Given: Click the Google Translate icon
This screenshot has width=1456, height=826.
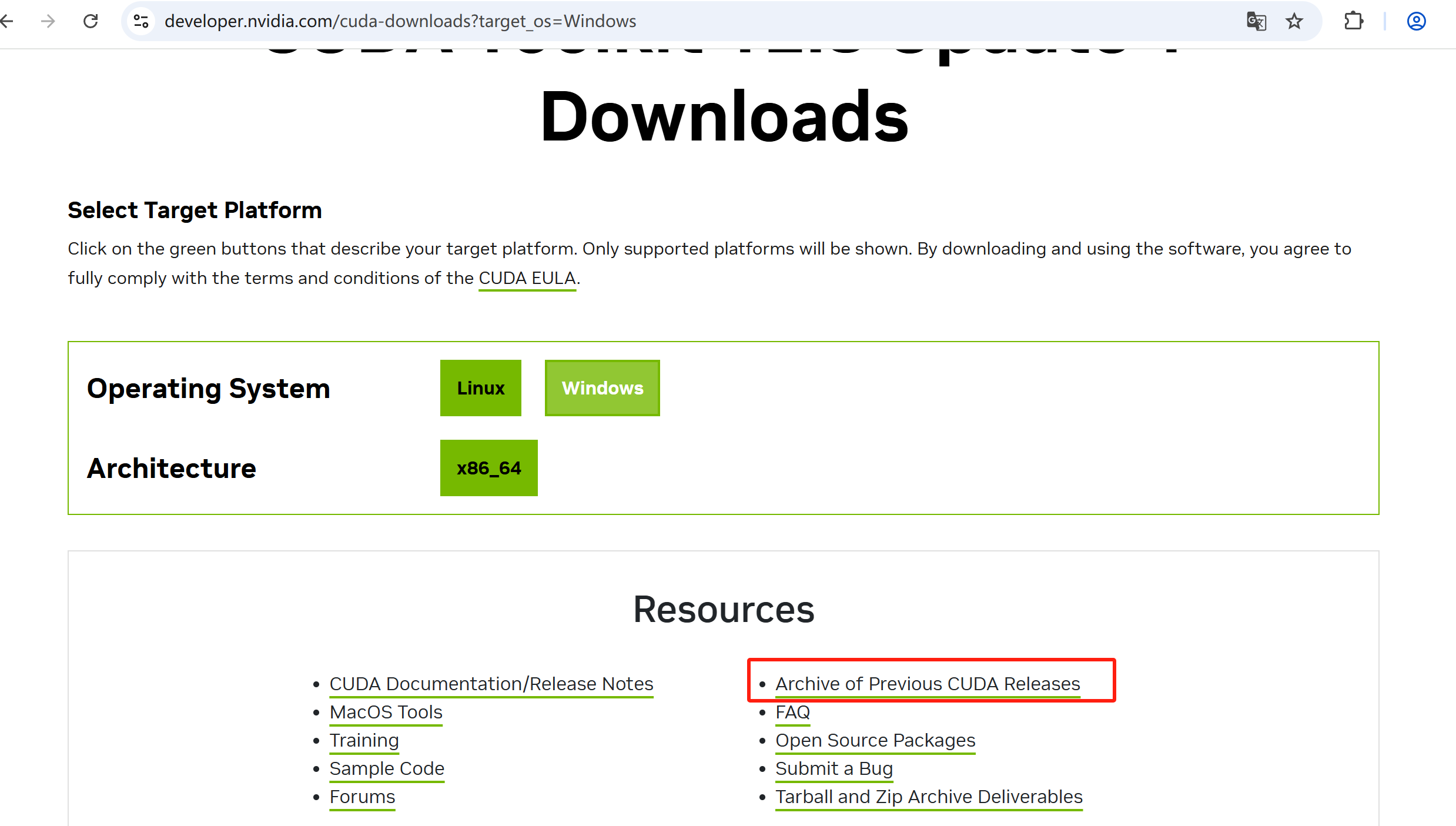Looking at the screenshot, I should (1256, 22).
